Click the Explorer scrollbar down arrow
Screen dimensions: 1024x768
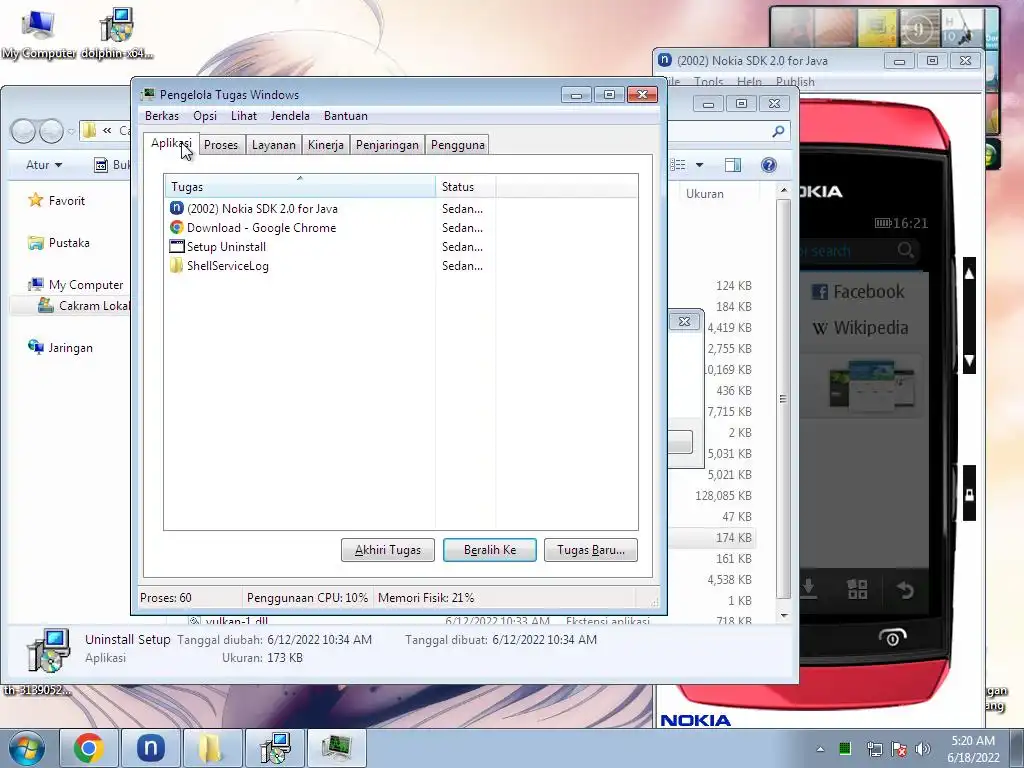coord(784,615)
